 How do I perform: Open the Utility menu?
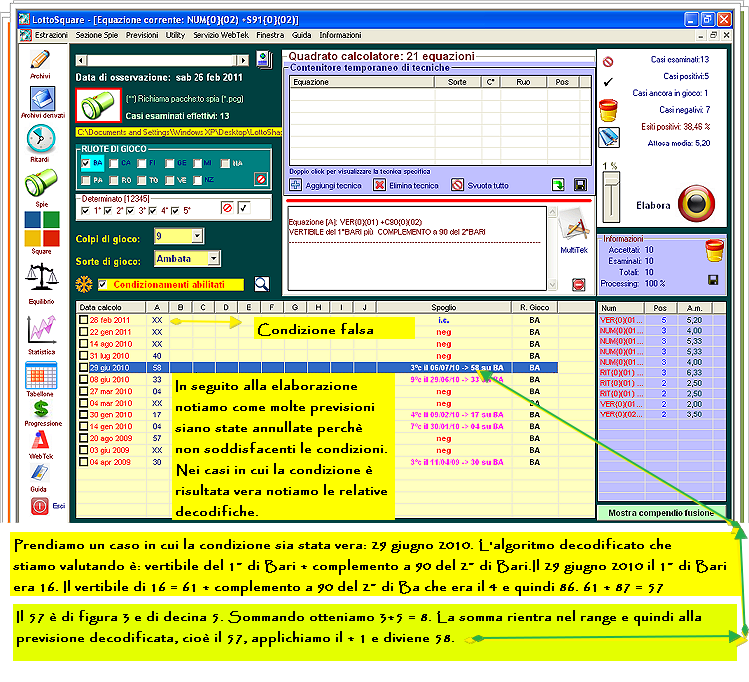click(175, 35)
